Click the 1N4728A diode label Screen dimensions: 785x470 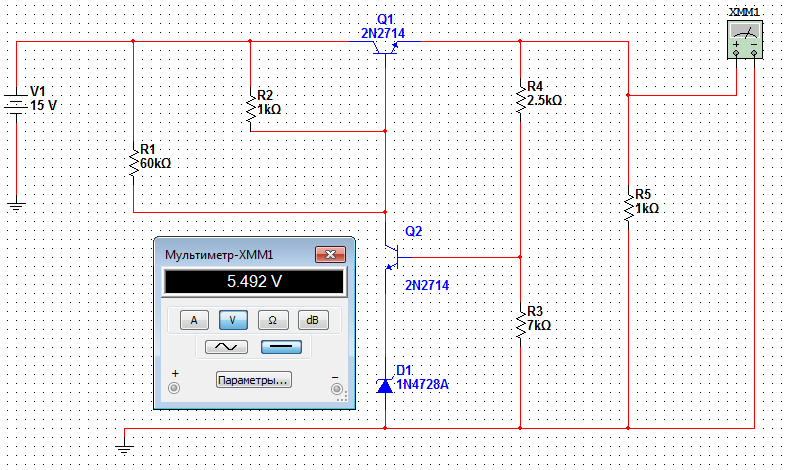click(423, 385)
